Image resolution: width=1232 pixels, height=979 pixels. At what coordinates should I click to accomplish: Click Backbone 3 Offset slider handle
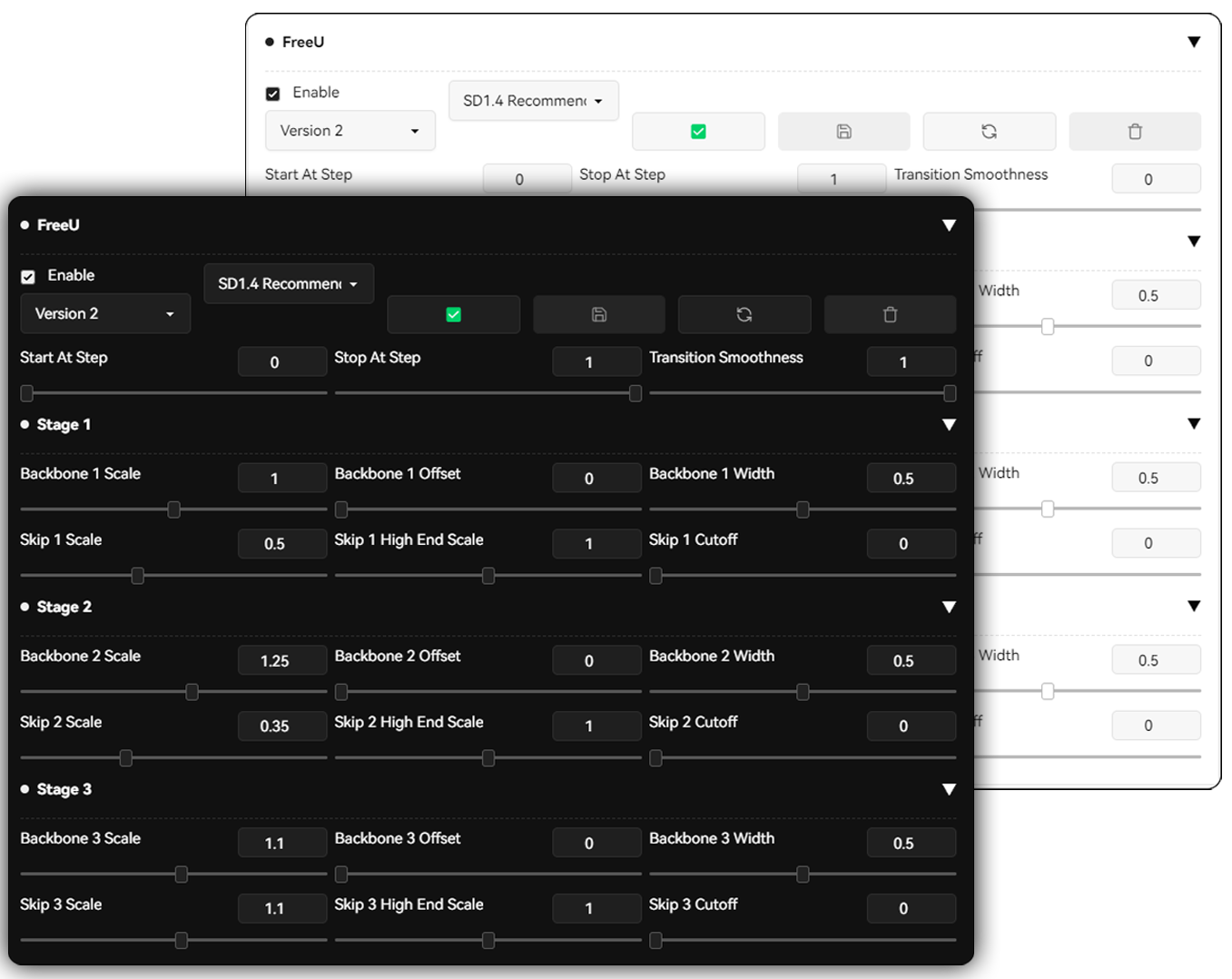pos(341,875)
